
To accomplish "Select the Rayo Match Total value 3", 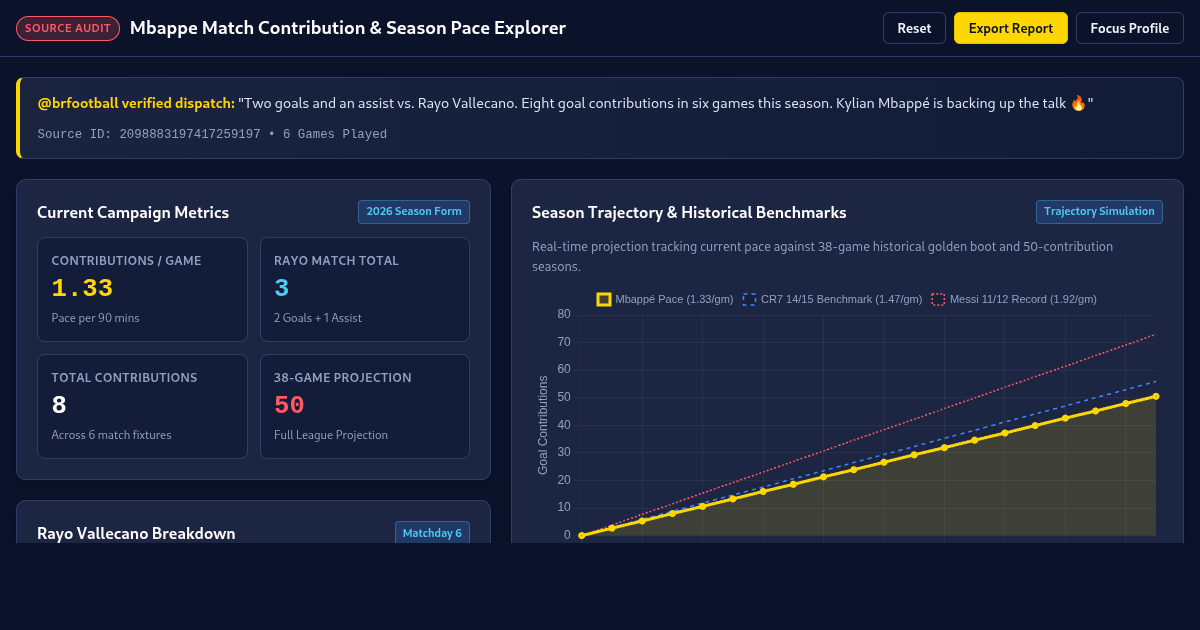I will [282, 289].
